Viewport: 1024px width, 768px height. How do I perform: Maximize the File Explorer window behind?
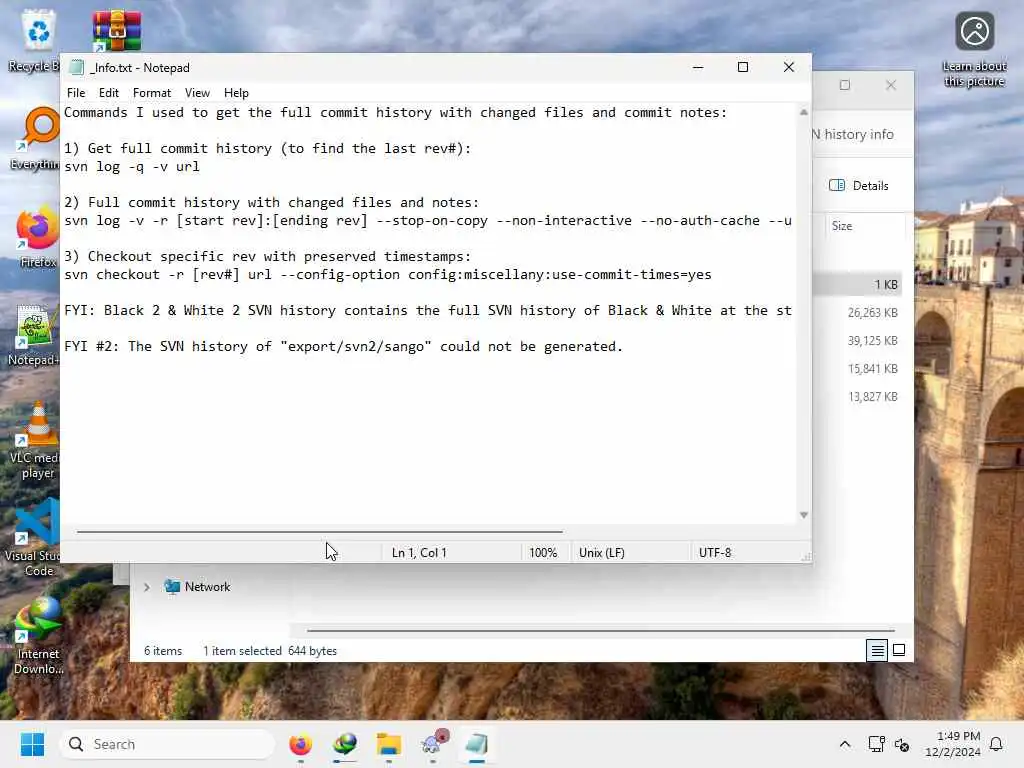844,85
